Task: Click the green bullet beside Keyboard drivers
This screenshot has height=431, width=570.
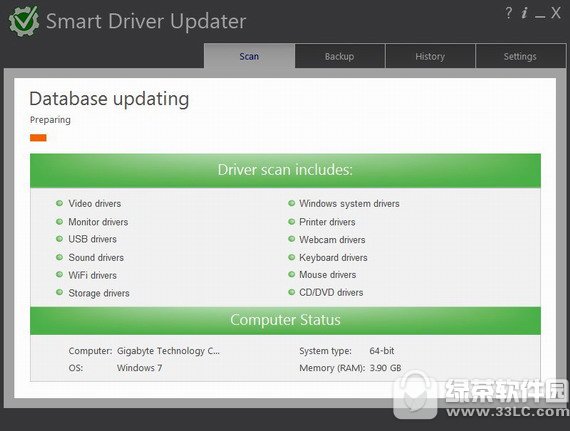Action: (x=291, y=257)
